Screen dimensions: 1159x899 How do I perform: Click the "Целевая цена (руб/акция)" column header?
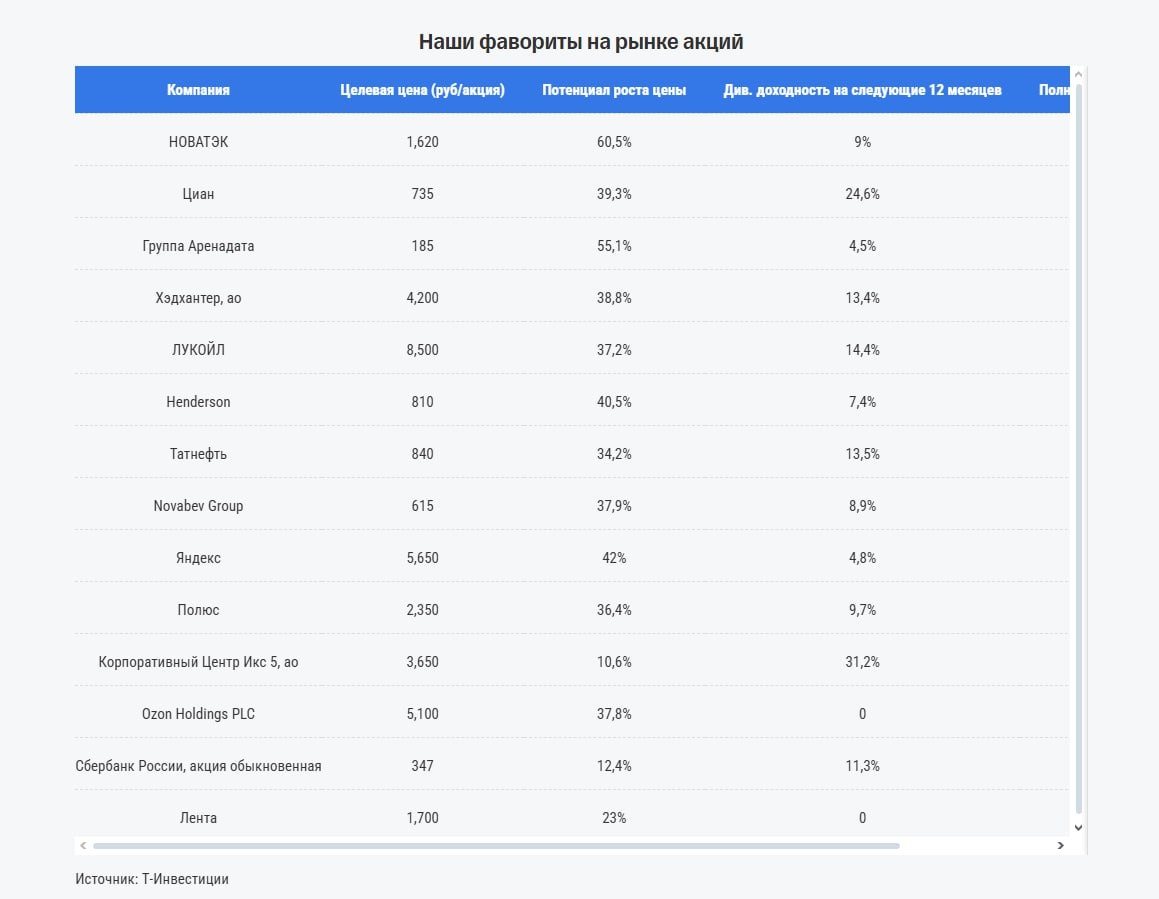coord(422,90)
